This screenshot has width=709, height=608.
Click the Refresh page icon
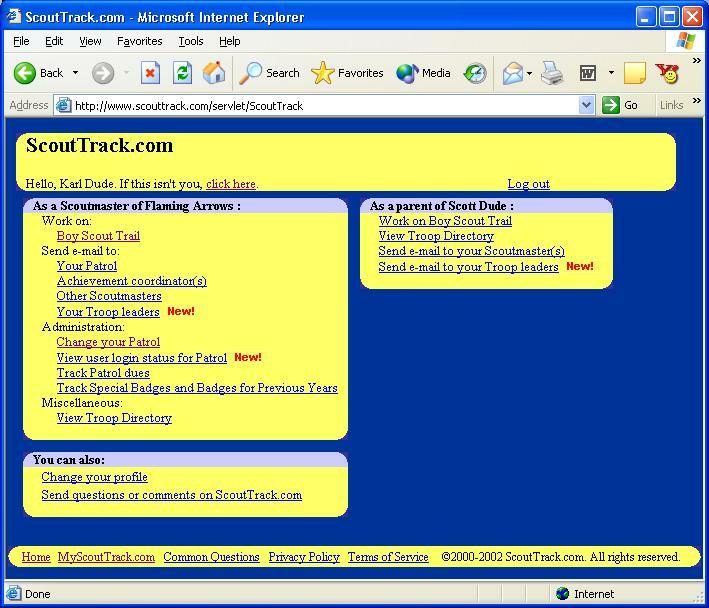tap(182, 73)
